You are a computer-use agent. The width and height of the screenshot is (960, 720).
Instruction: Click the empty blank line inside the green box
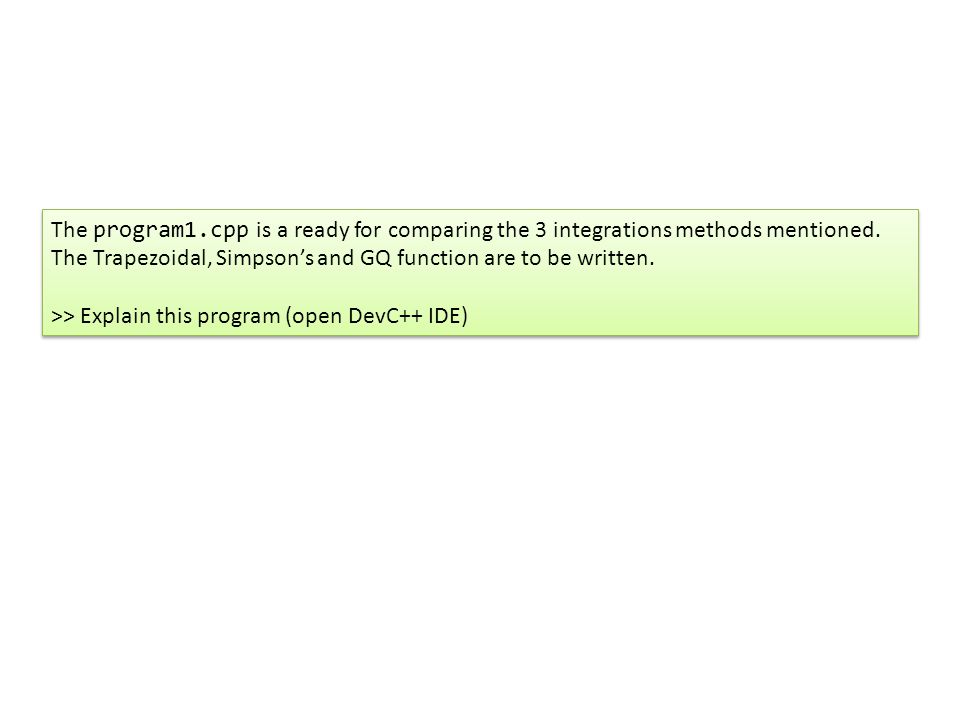click(x=480, y=287)
